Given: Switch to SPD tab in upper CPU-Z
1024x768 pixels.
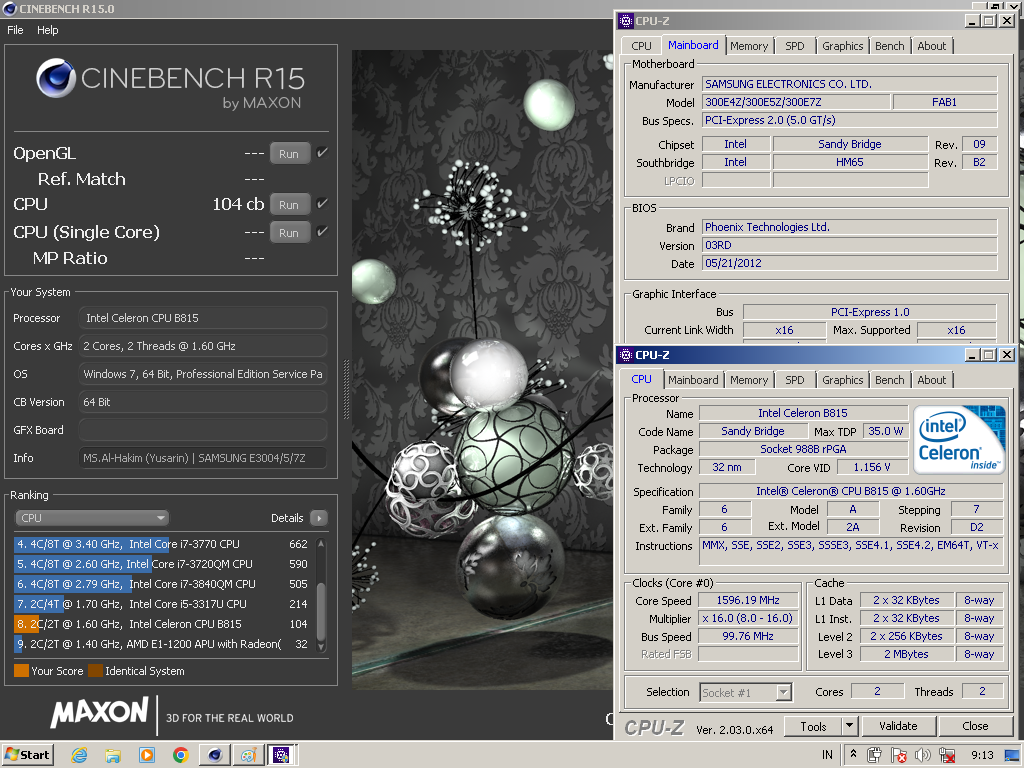Looking at the screenshot, I should [x=795, y=46].
